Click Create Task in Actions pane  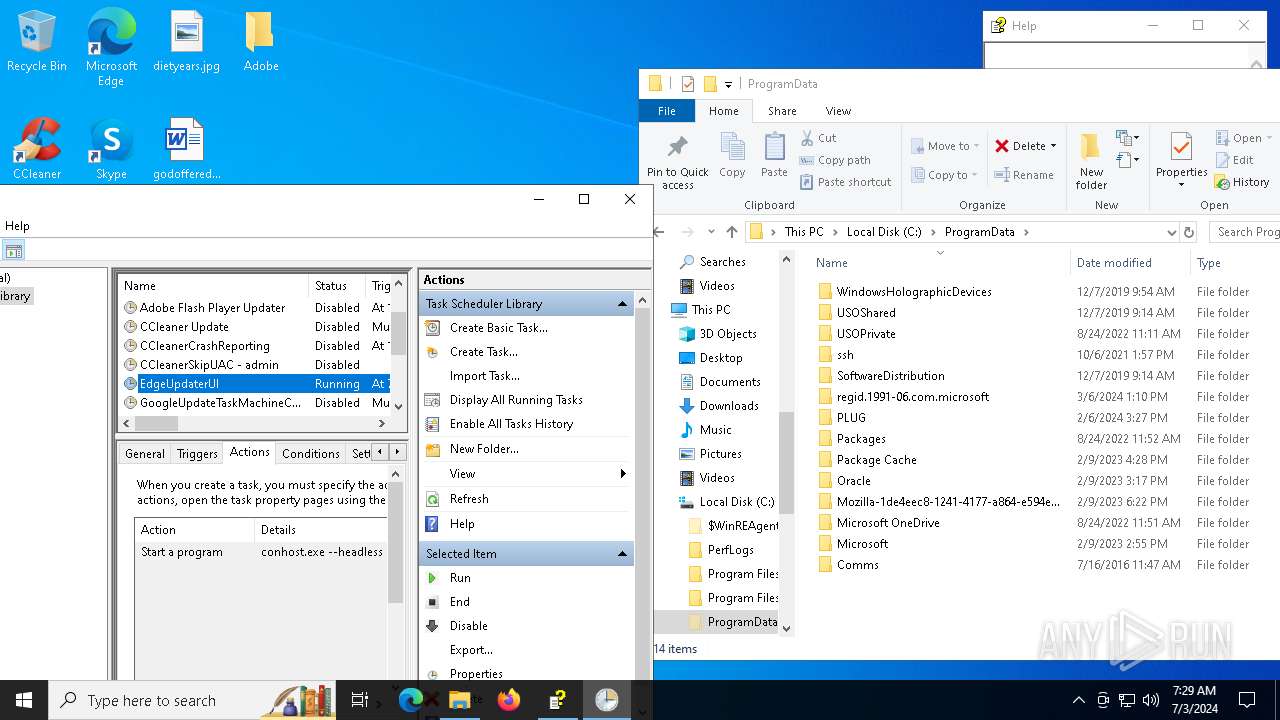483,352
